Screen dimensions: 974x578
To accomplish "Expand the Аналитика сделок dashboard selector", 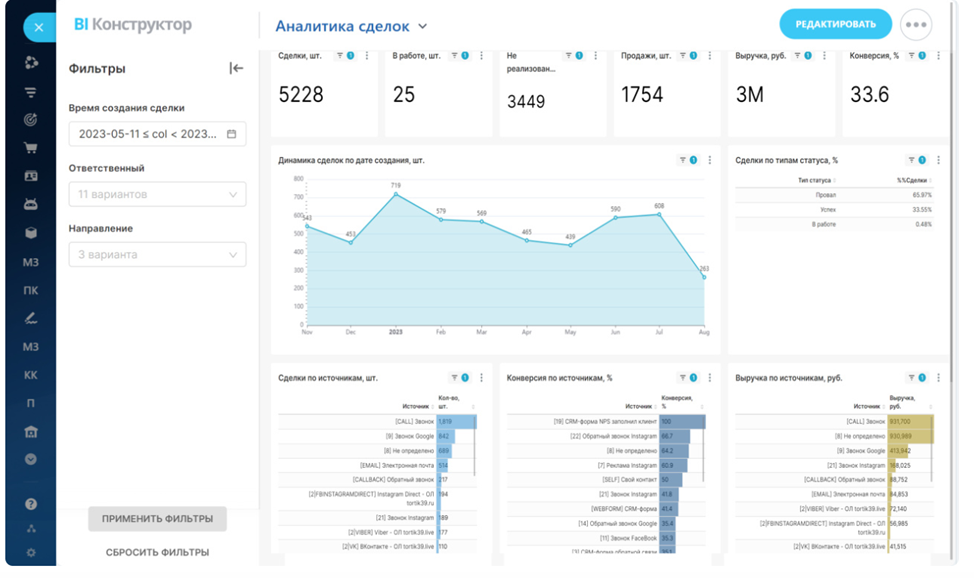I will point(351,26).
